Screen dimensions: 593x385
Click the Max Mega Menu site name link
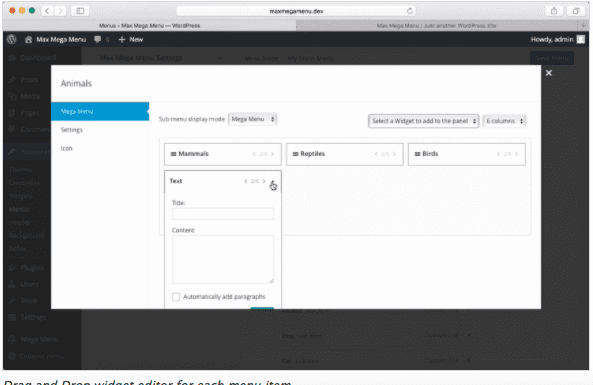point(56,39)
